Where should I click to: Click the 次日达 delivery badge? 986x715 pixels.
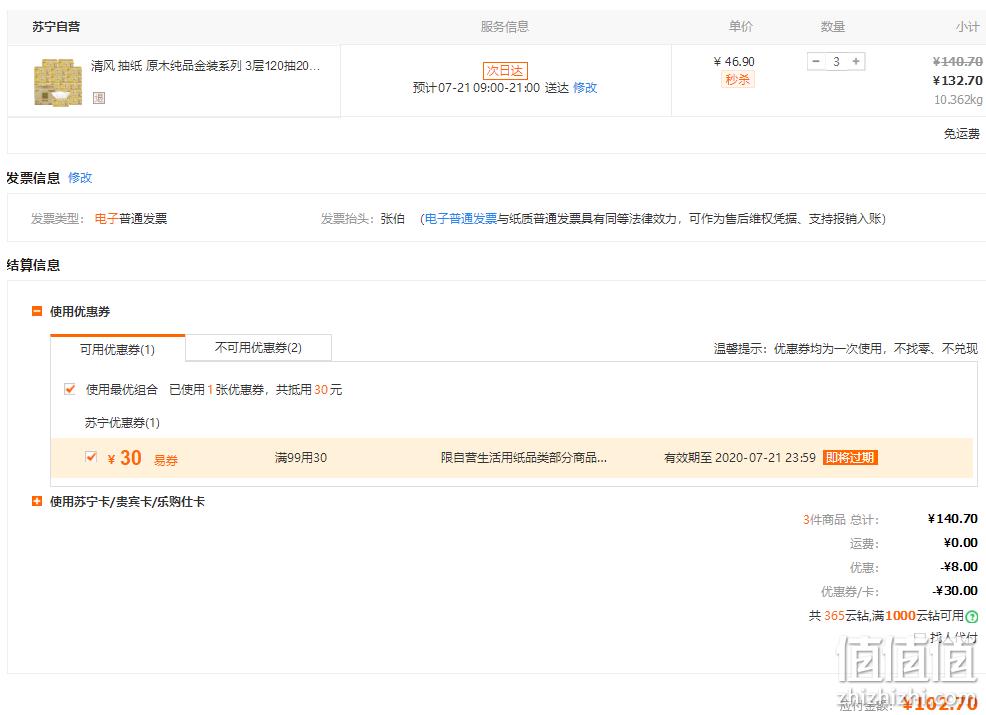(x=505, y=70)
